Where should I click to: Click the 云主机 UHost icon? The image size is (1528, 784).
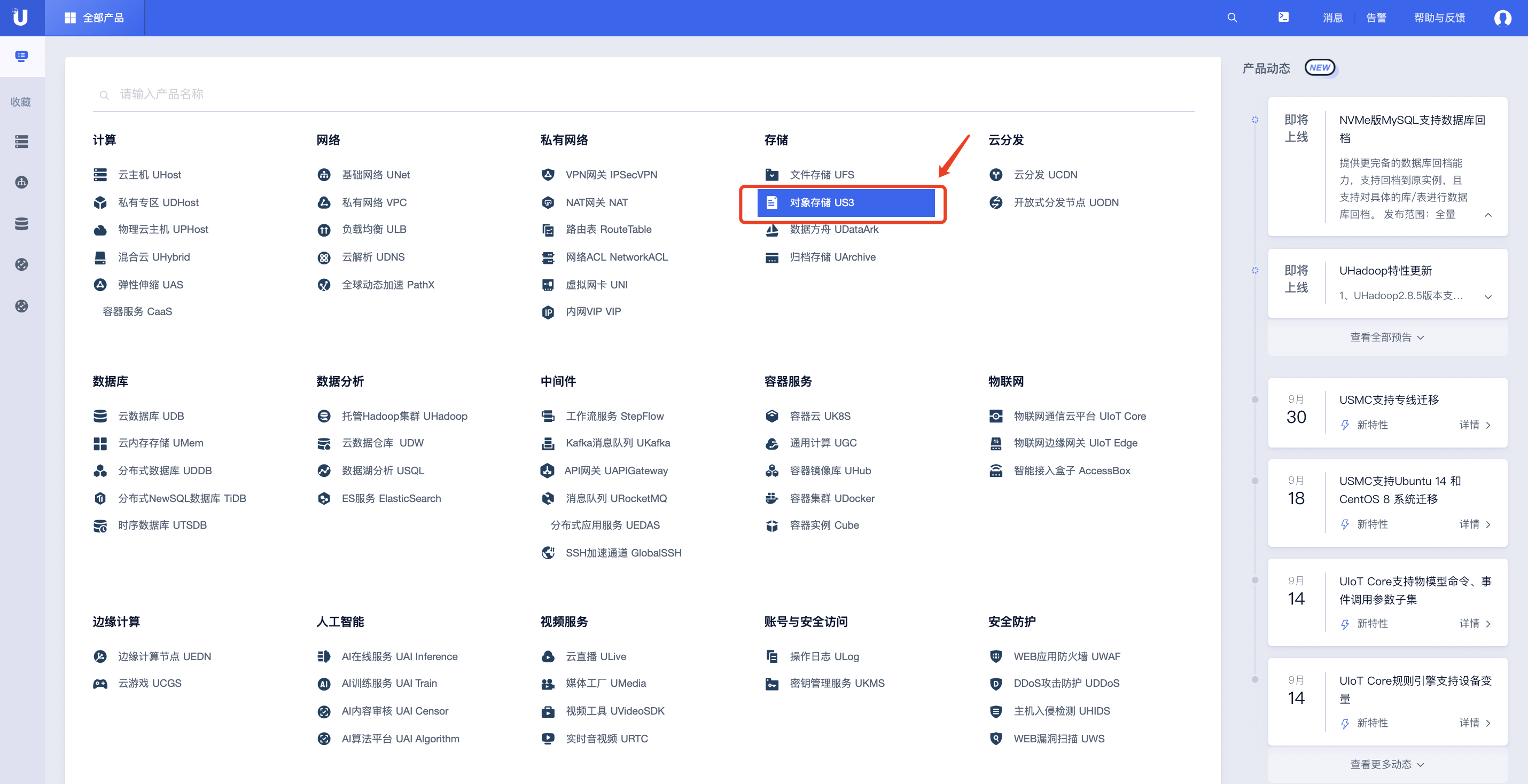[x=100, y=175]
